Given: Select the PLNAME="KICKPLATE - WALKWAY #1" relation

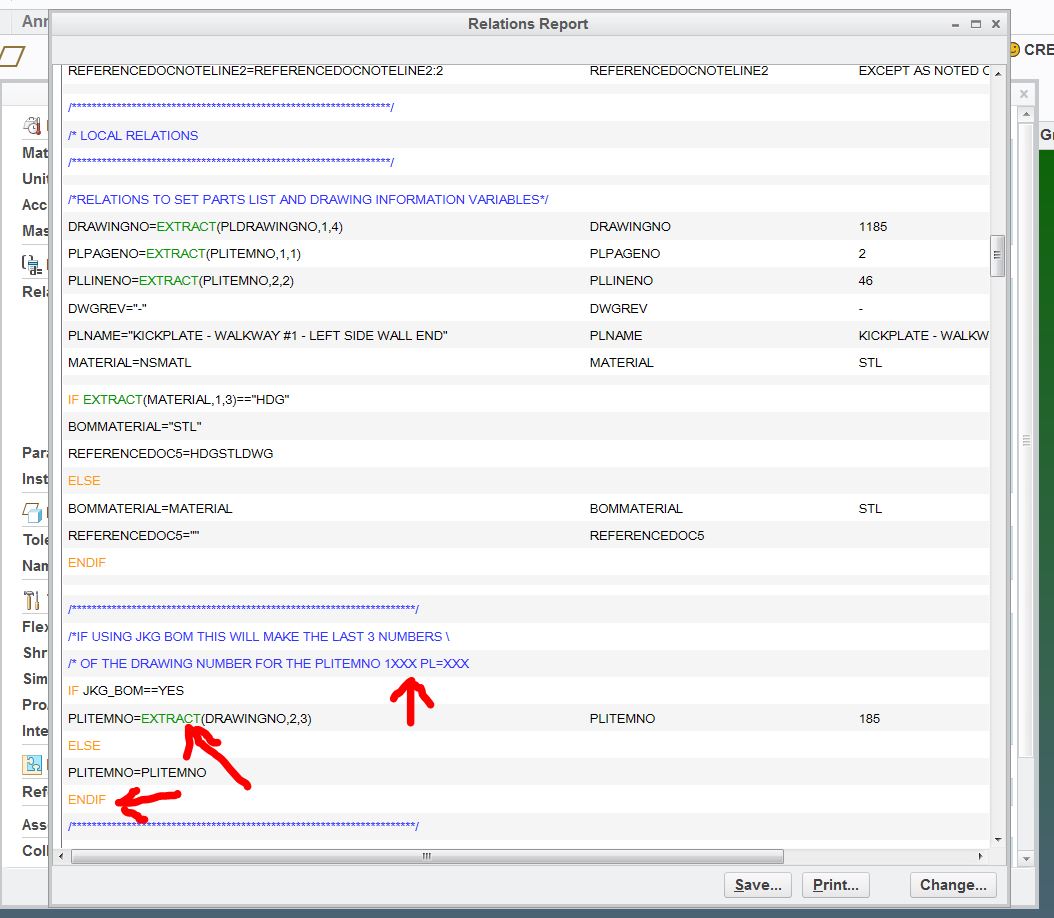Looking at the screenshot, I should coord(257,335).
